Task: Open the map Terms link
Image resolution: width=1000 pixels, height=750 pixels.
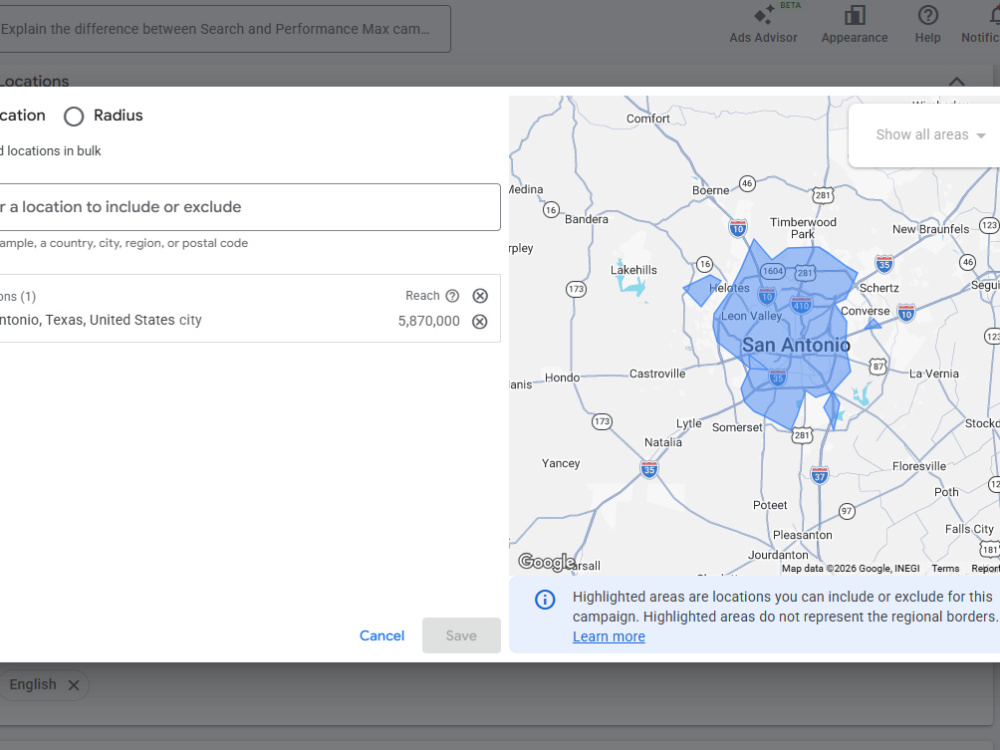Action: [x=945, y=568]
